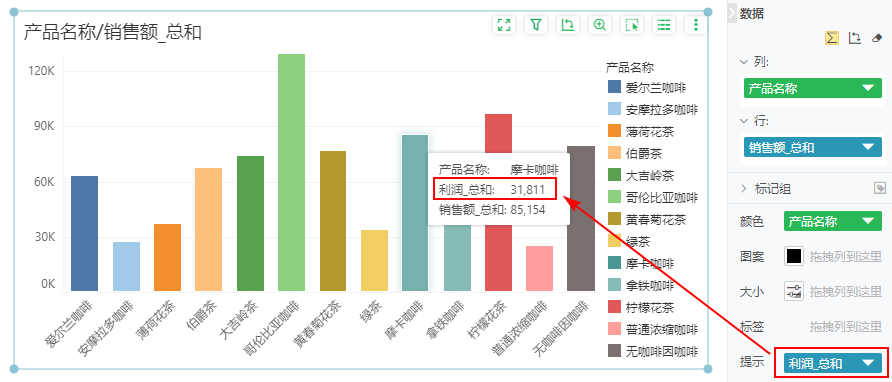Screen dimensions: 892x382
Task: Click the 绿茶 legend color swatch
Action: pyautogui.click(x=614, y=241)
